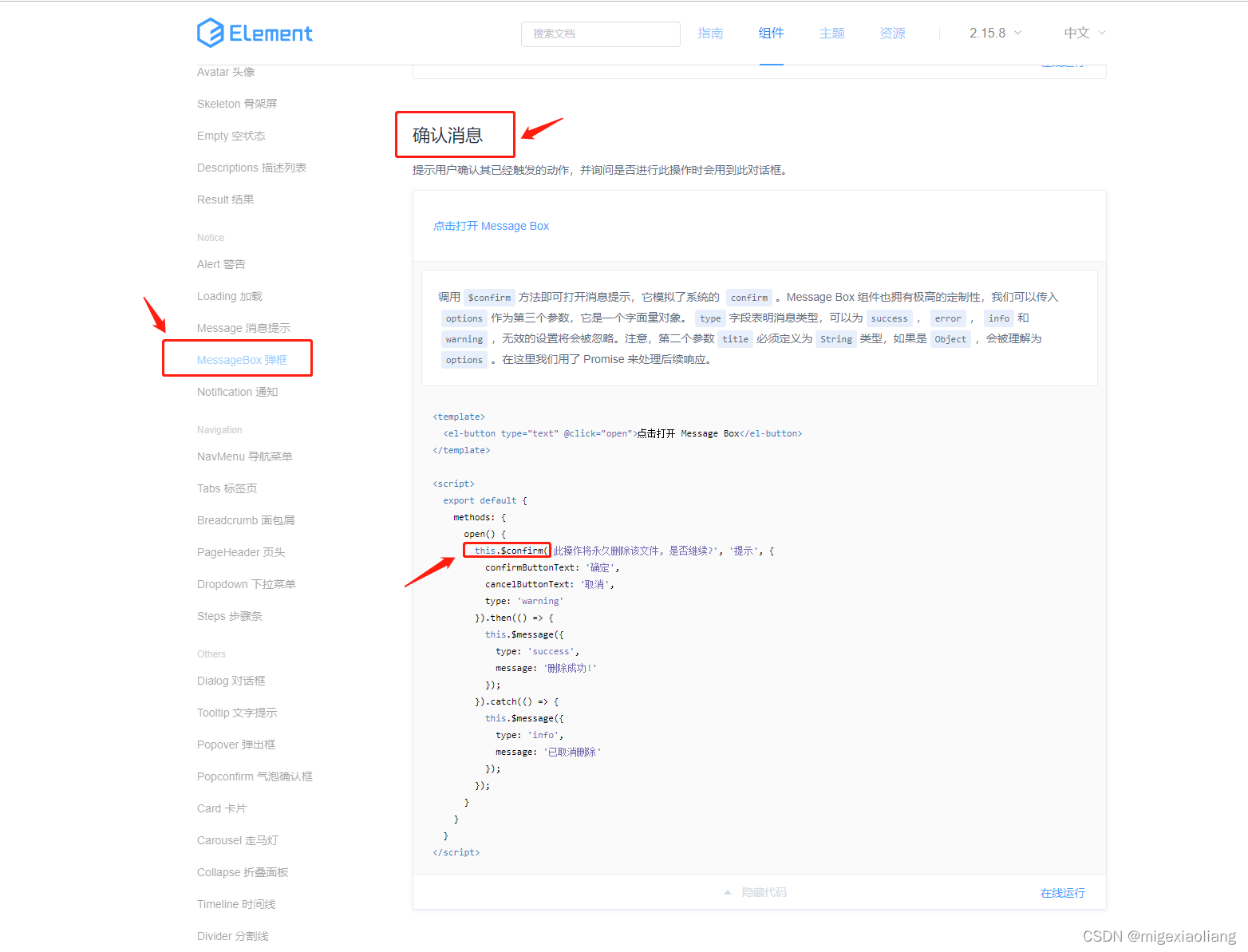1248x952 pixels.
Task: Open Steps 步骤条 in the sidebar
Action: [x=230, y=616]
